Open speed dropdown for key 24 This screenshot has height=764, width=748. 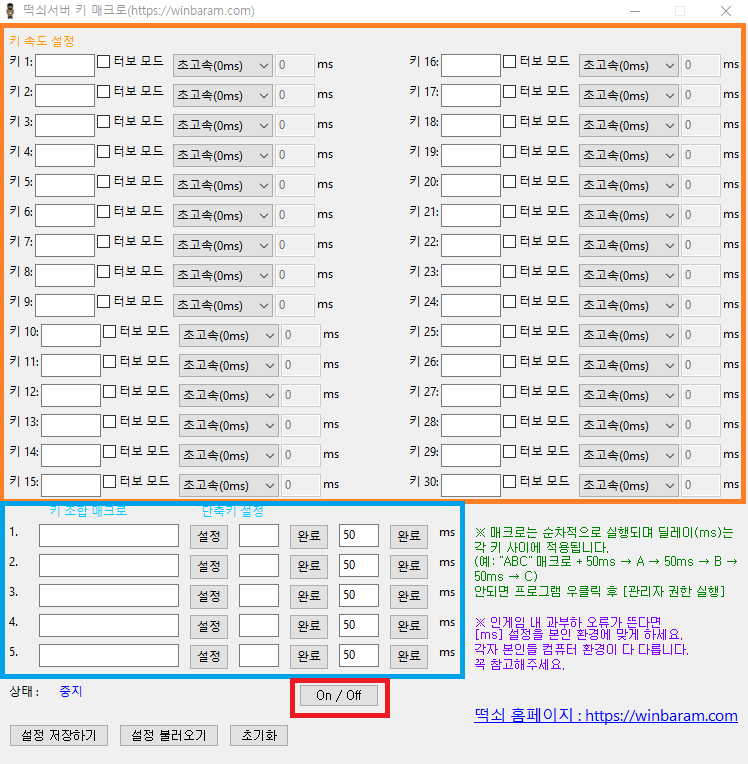pos(629,305)
